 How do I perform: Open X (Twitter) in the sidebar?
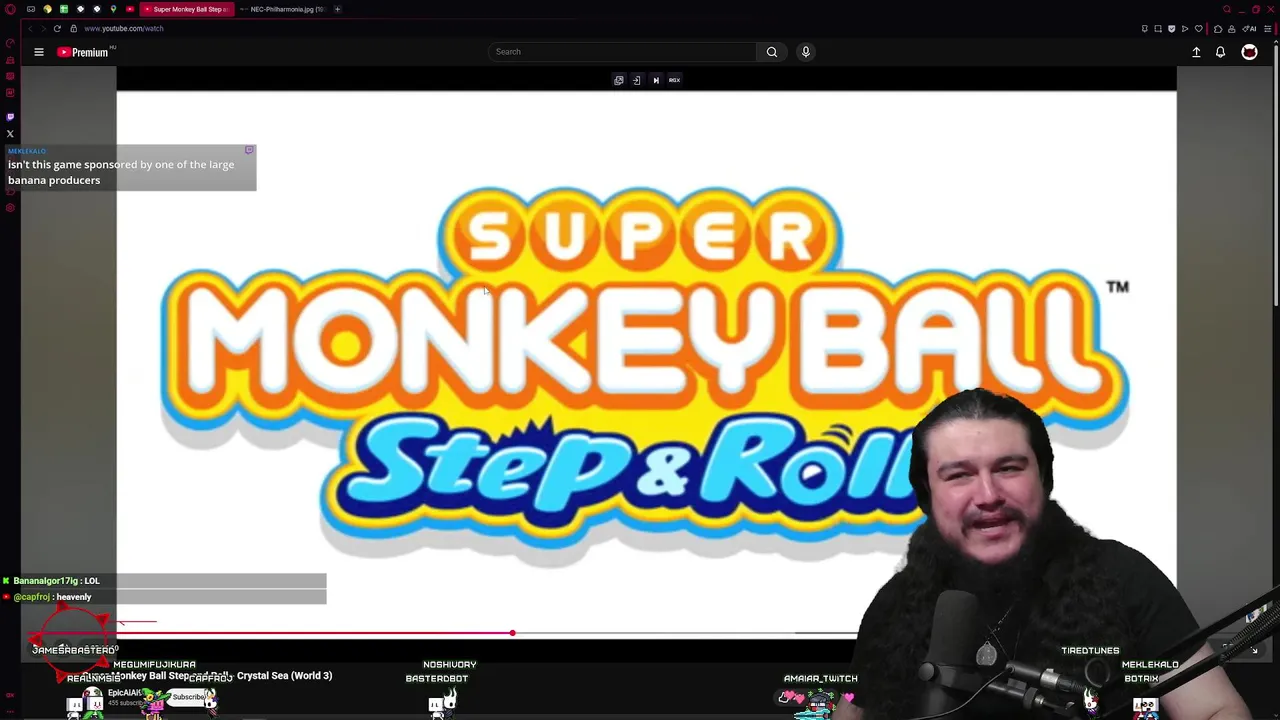[x=10, y=134]
